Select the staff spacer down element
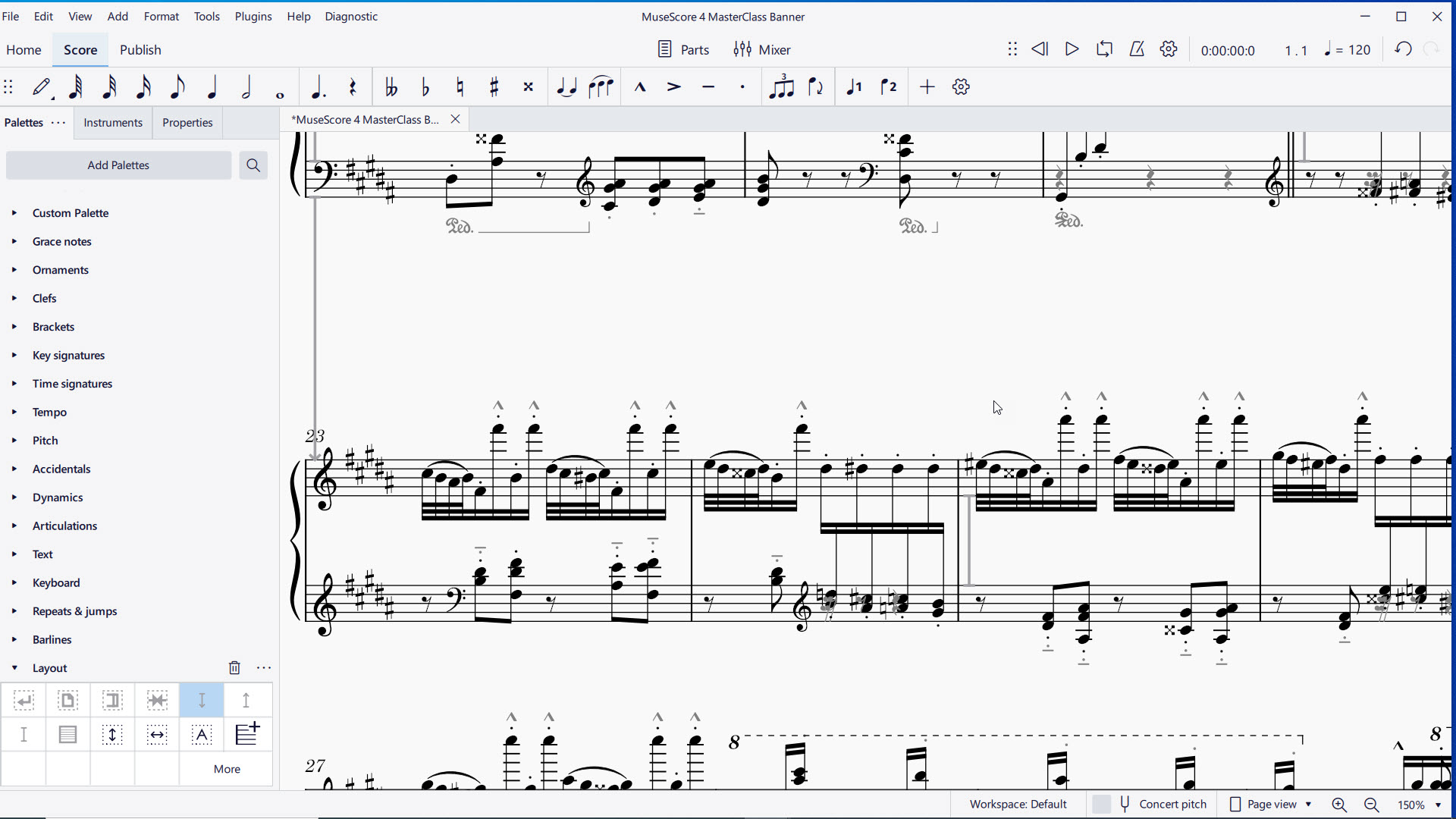The image size is (1456, 819). [202, 700]
